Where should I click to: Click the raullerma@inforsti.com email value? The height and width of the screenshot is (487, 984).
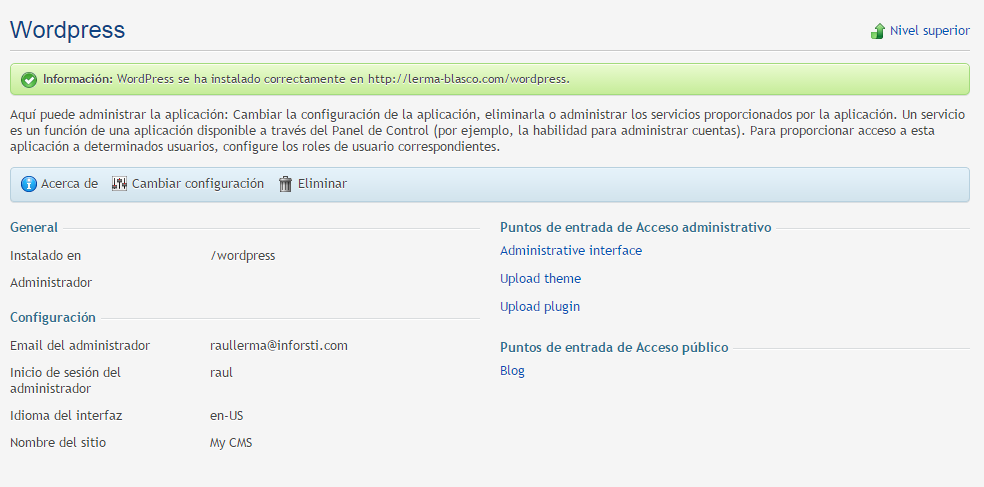(279, 346)
